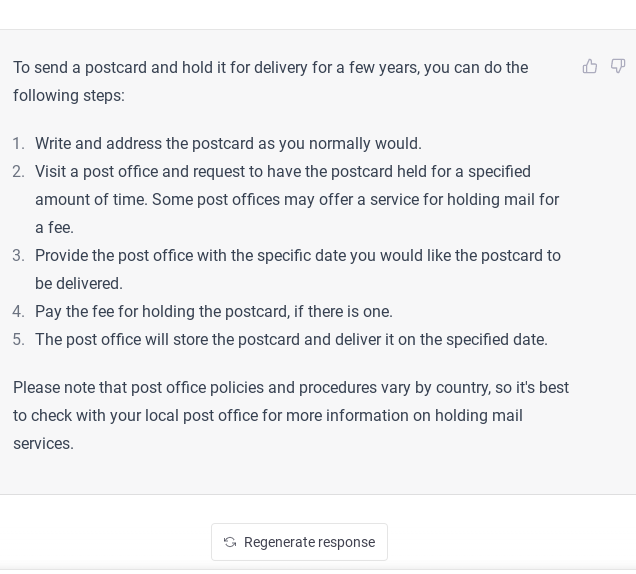This screenshot has width=636, height=574.
Task: Click the list number "3." marker
Action: point(18,256)
